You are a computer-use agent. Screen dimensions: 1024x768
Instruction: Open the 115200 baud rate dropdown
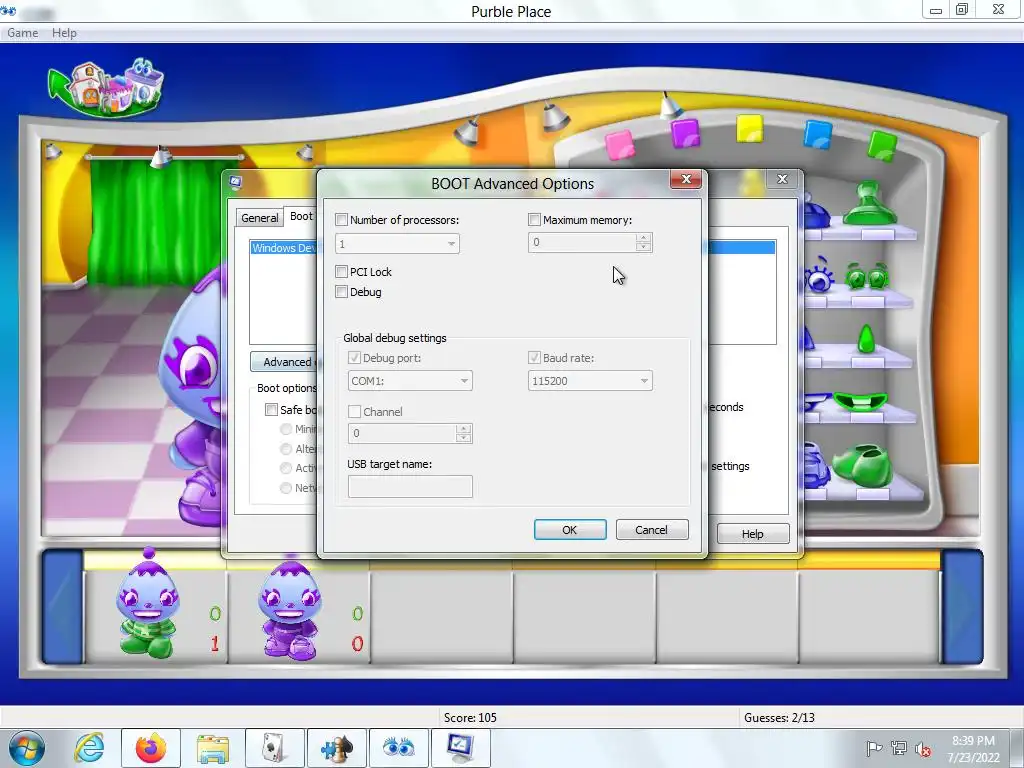pos(590,381)
